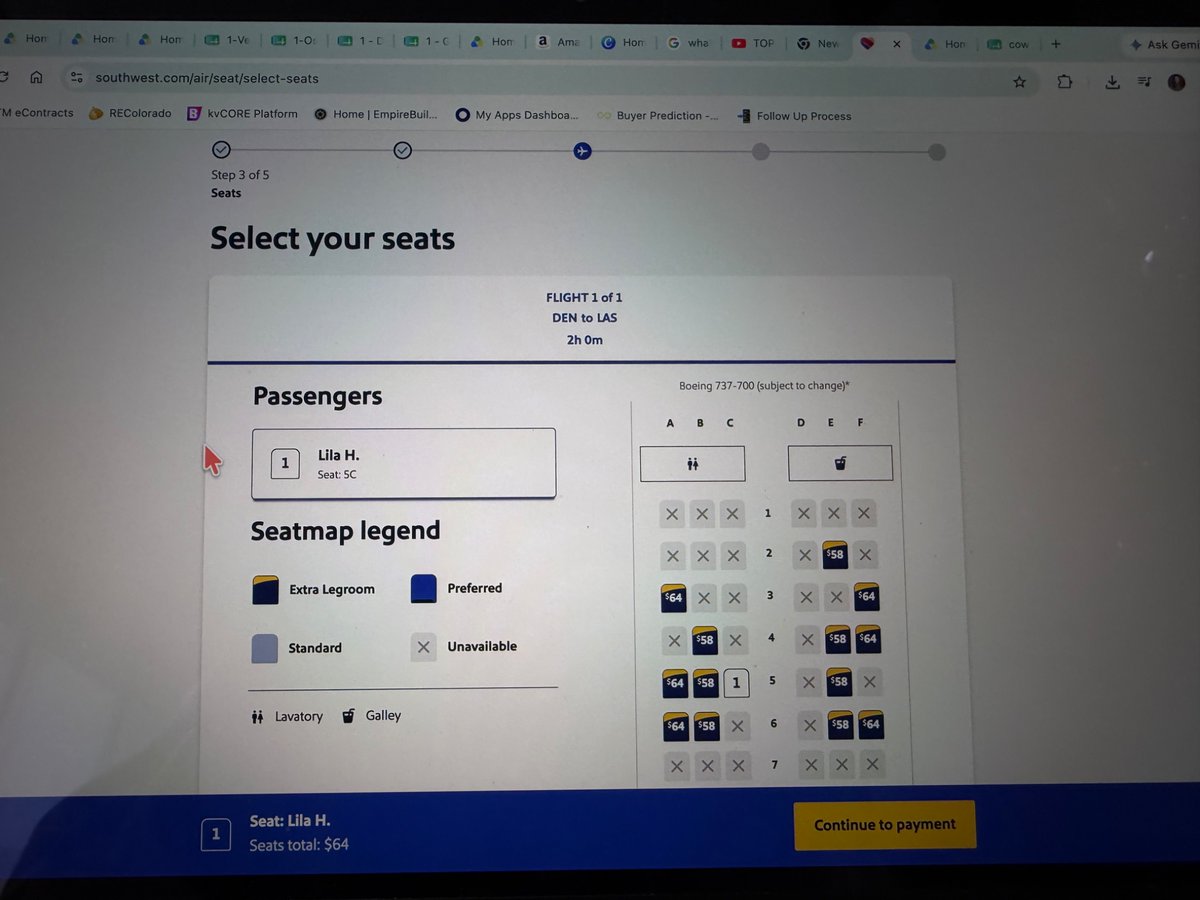Open the media control icon in toolbar
Screen dimensions: 1200x900
[1145, 82]
